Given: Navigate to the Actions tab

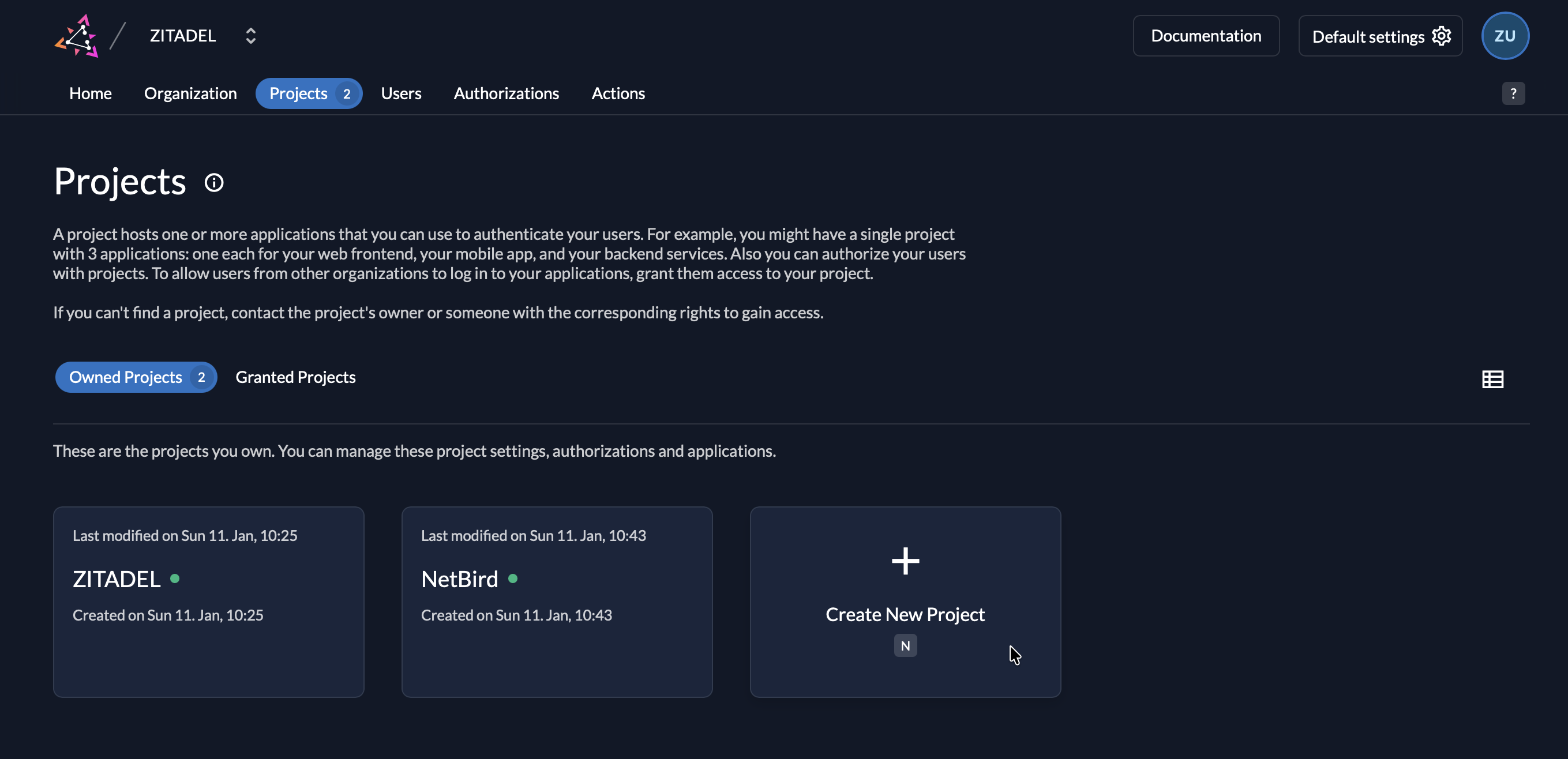Looking at the screenshot, I should (618, 93).
